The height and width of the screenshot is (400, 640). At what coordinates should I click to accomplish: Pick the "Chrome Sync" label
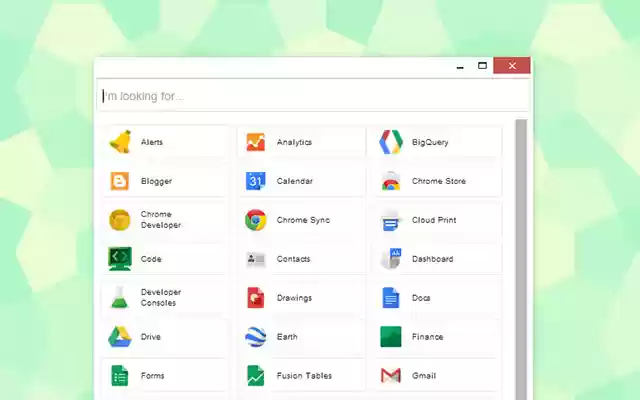(x=303, y=220)
